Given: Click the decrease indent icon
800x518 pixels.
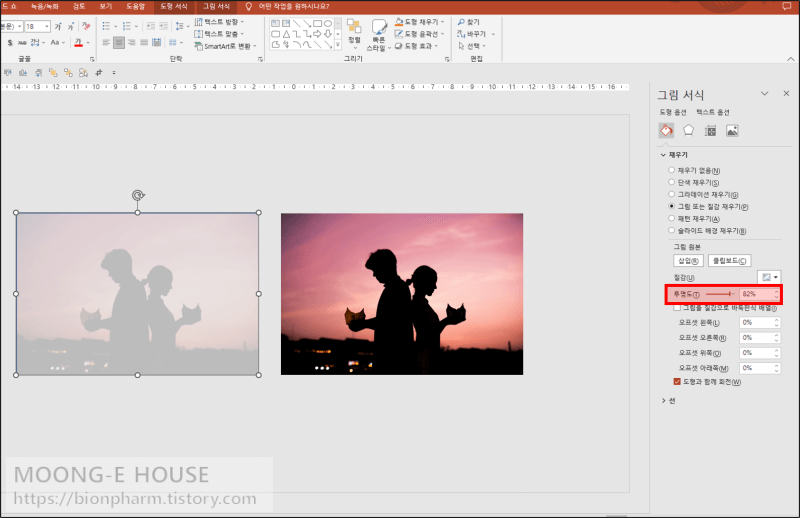Looking at the screenshot, I should (151, 26).
